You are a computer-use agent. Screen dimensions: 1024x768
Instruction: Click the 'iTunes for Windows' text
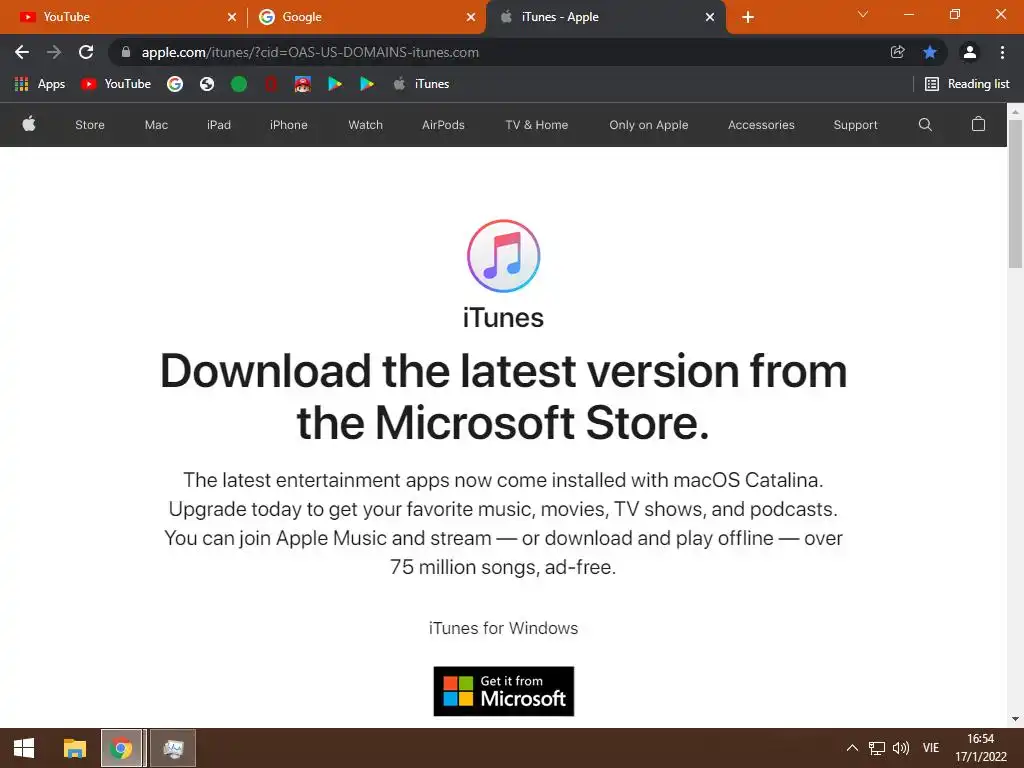[504, 628]
